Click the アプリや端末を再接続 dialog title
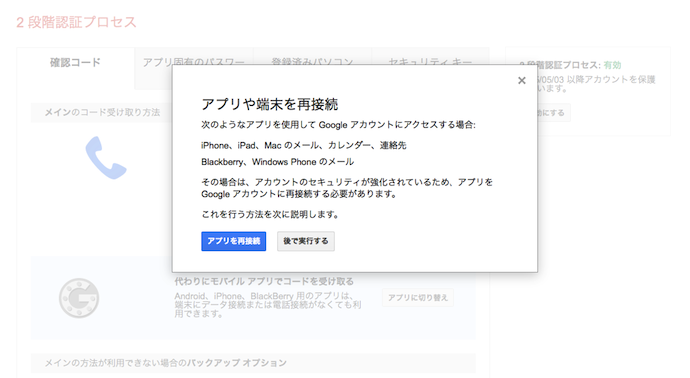The height and width of the screenshot is (378, 690). [269, 104]
